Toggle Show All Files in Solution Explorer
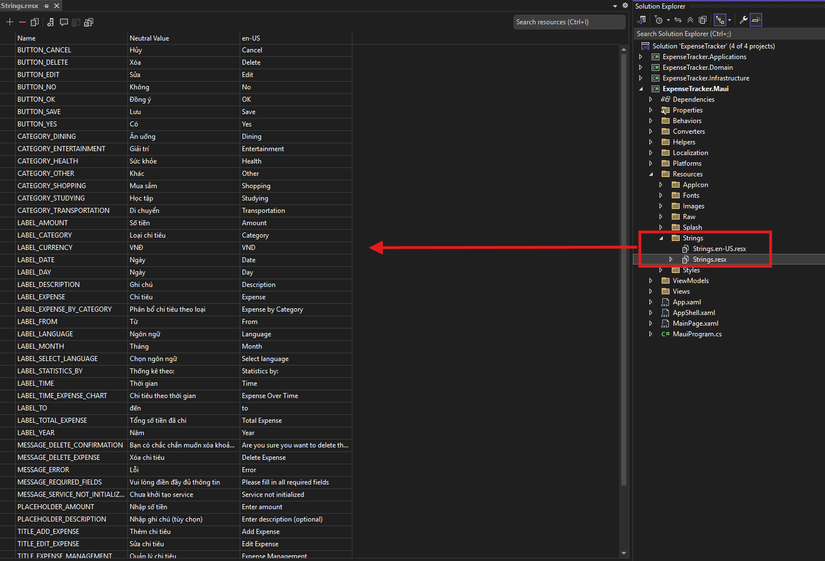The image size is (825, 561). click(702, 20)
